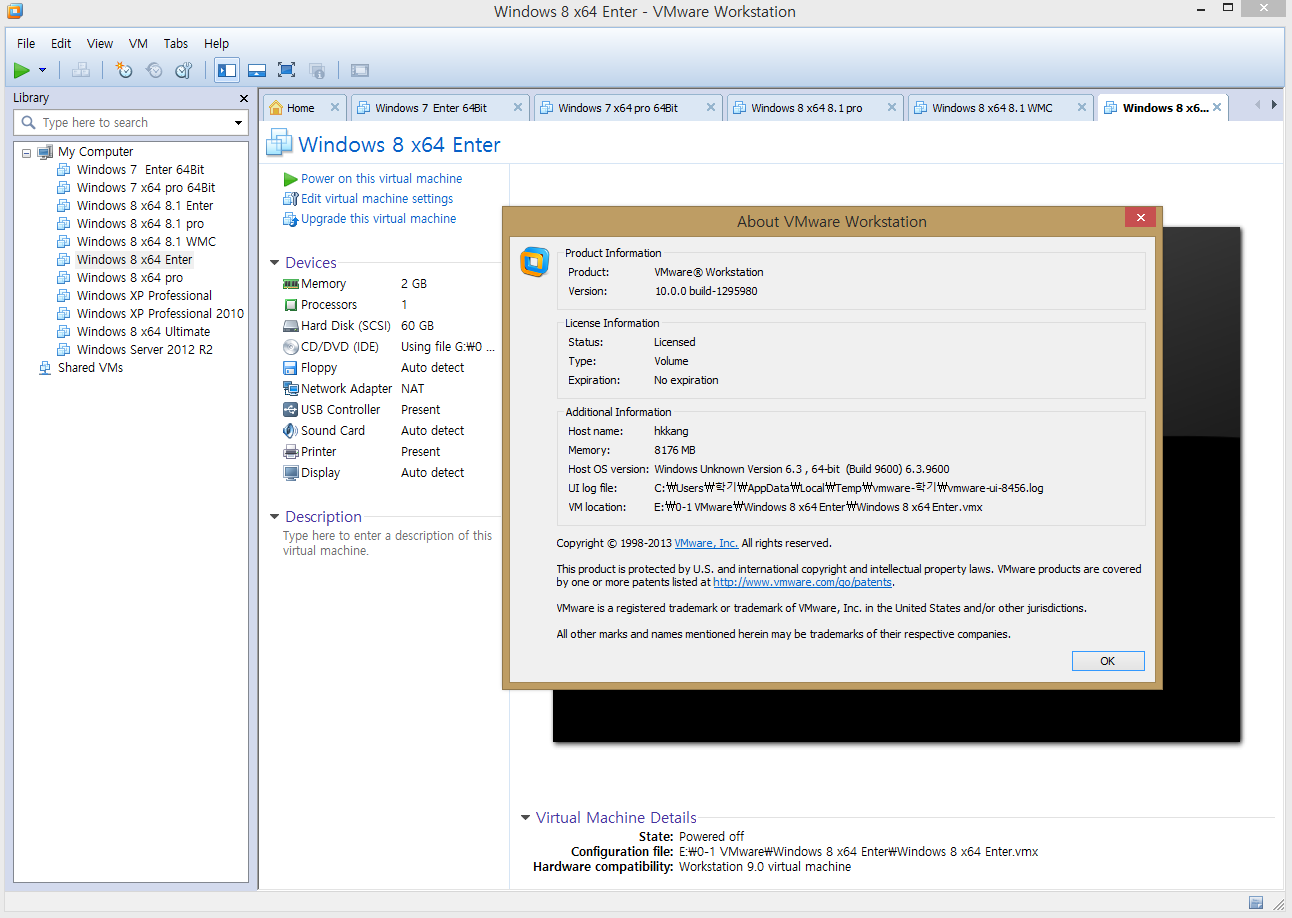The height and width of the screenshot is (918, 1292).
Task: Open the Tabs menu
Action: (176, 44)
